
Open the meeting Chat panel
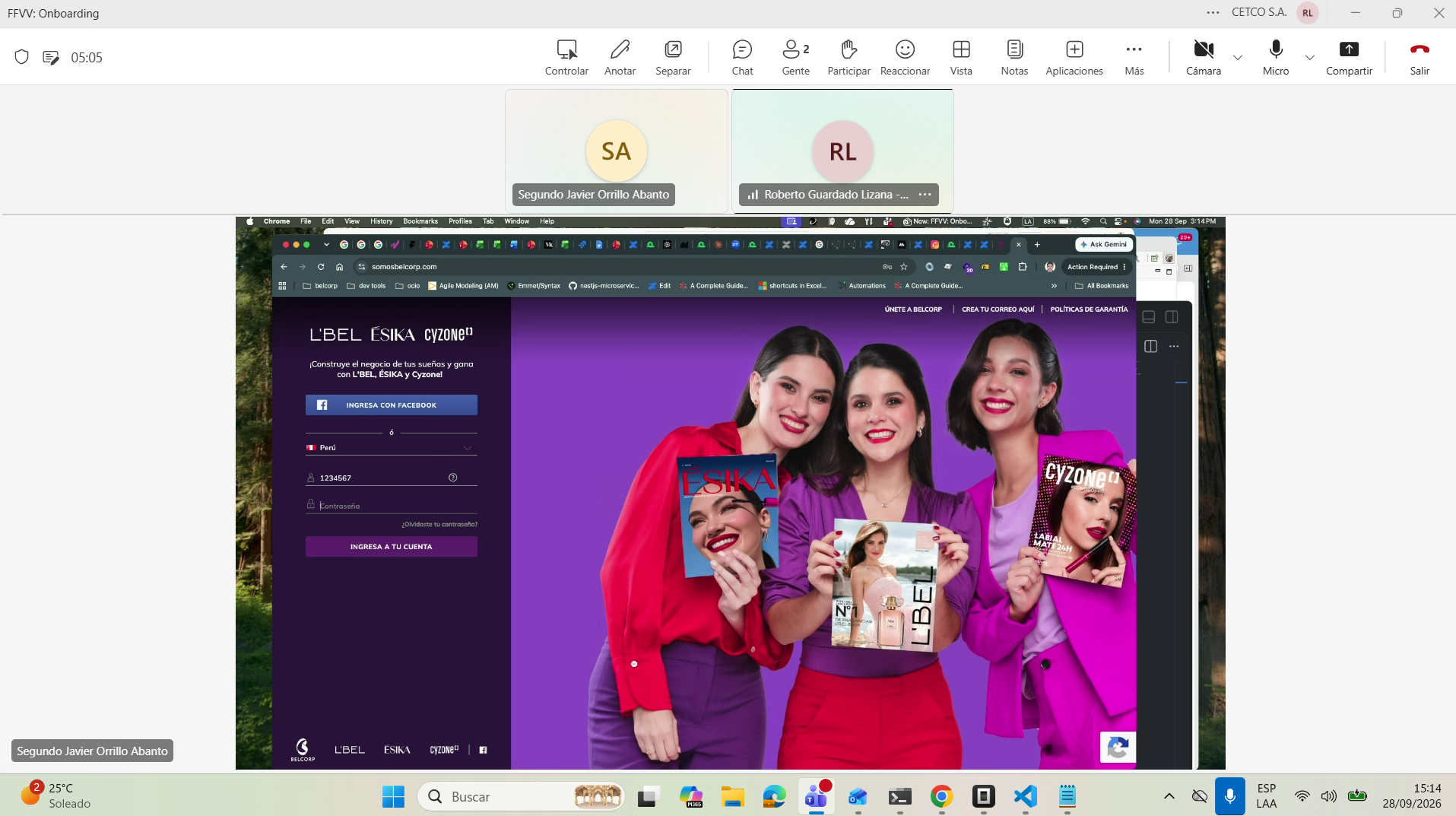[742, 58]
